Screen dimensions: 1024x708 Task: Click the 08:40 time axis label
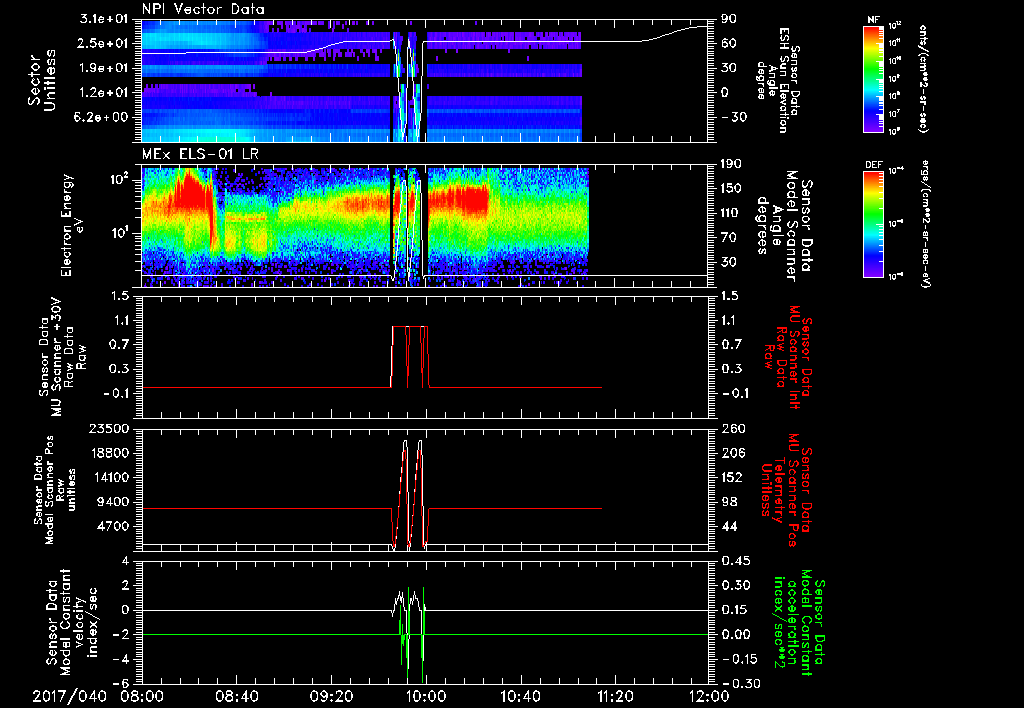pos(236,696)
